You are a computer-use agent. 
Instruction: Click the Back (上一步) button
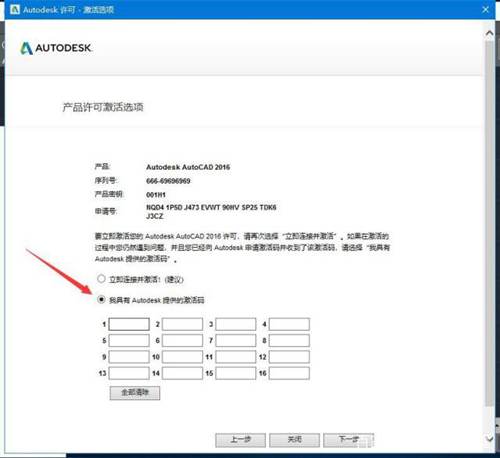(240, 440)
